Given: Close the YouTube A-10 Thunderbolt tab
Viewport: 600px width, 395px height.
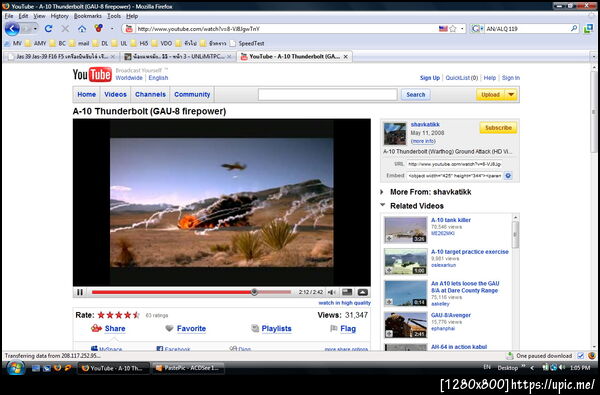Looking at the screenshot, I should [346, 57].
